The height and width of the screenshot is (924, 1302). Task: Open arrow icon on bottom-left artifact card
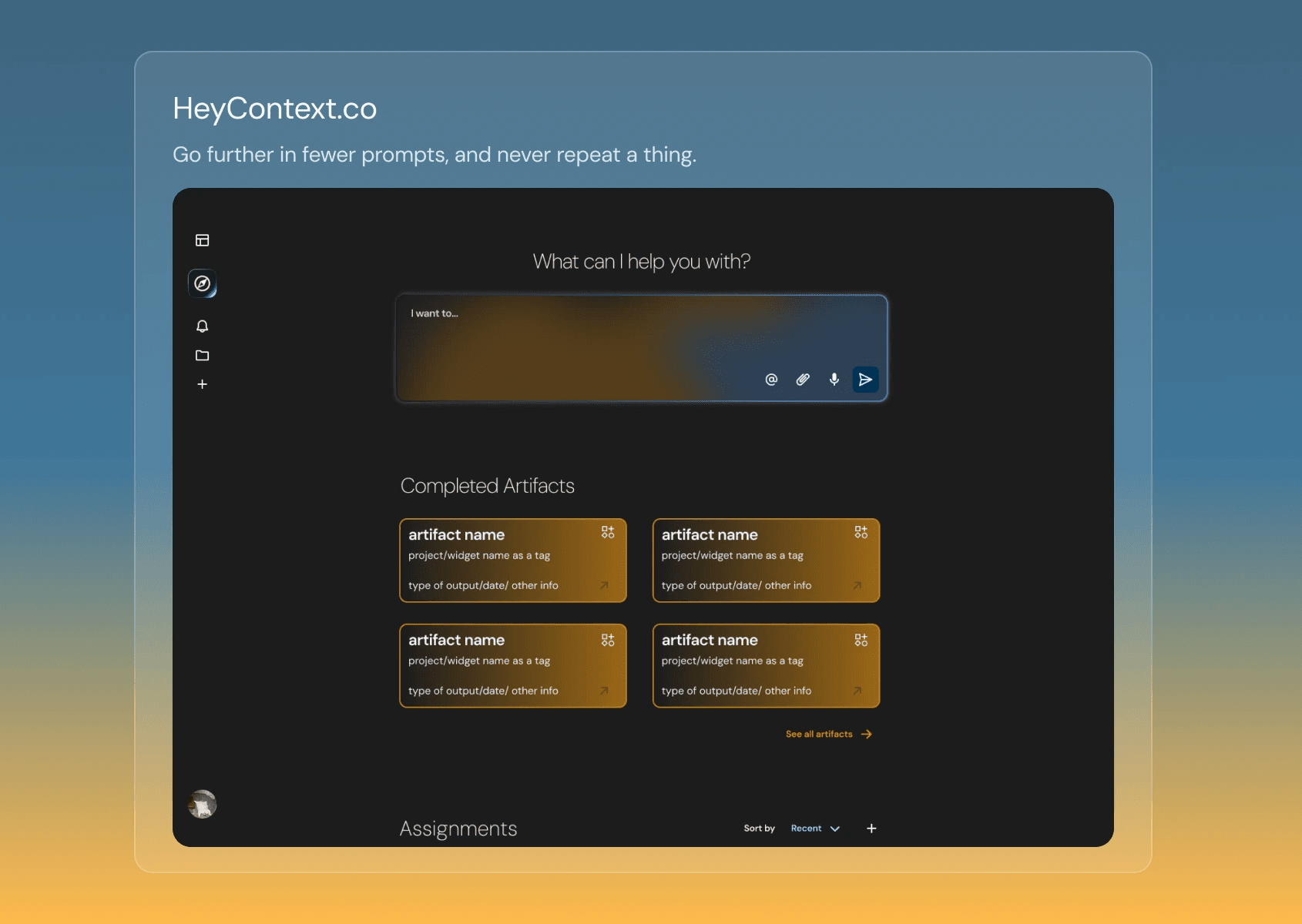(x=604, y=691)
